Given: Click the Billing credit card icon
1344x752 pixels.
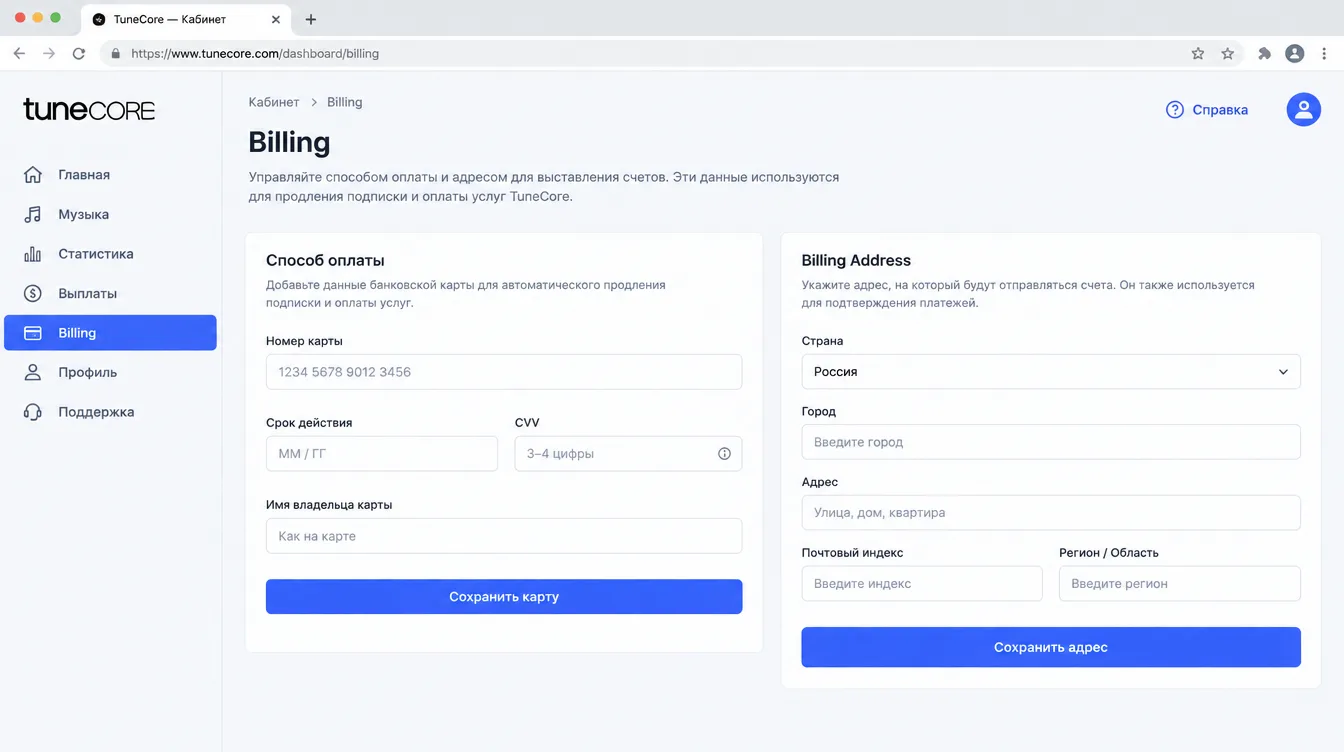Looking at the screenshot, I should pos(33,333).
